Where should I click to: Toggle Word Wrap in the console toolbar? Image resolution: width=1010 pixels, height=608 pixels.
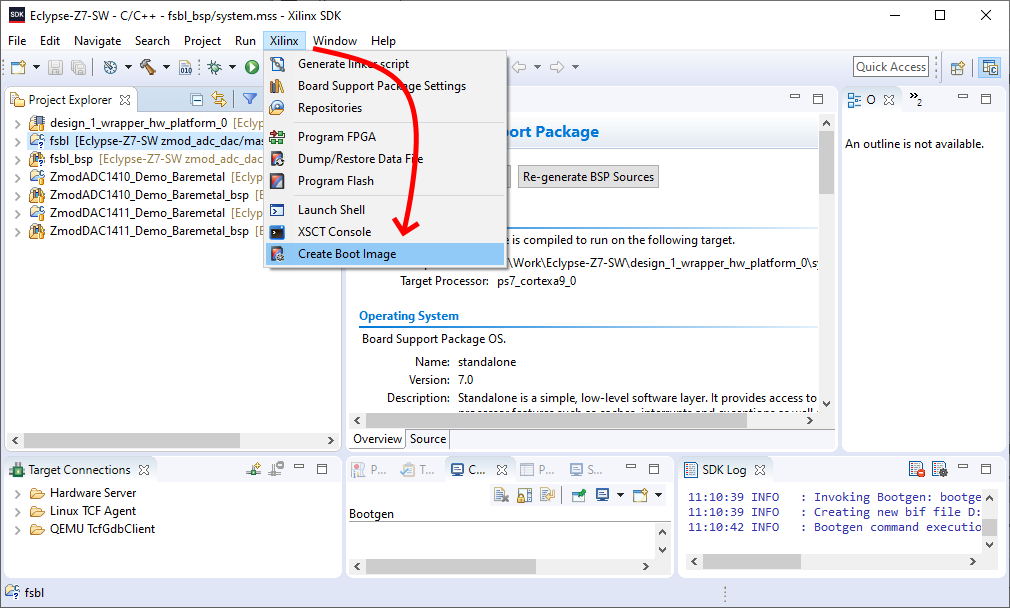pos(548,495)
